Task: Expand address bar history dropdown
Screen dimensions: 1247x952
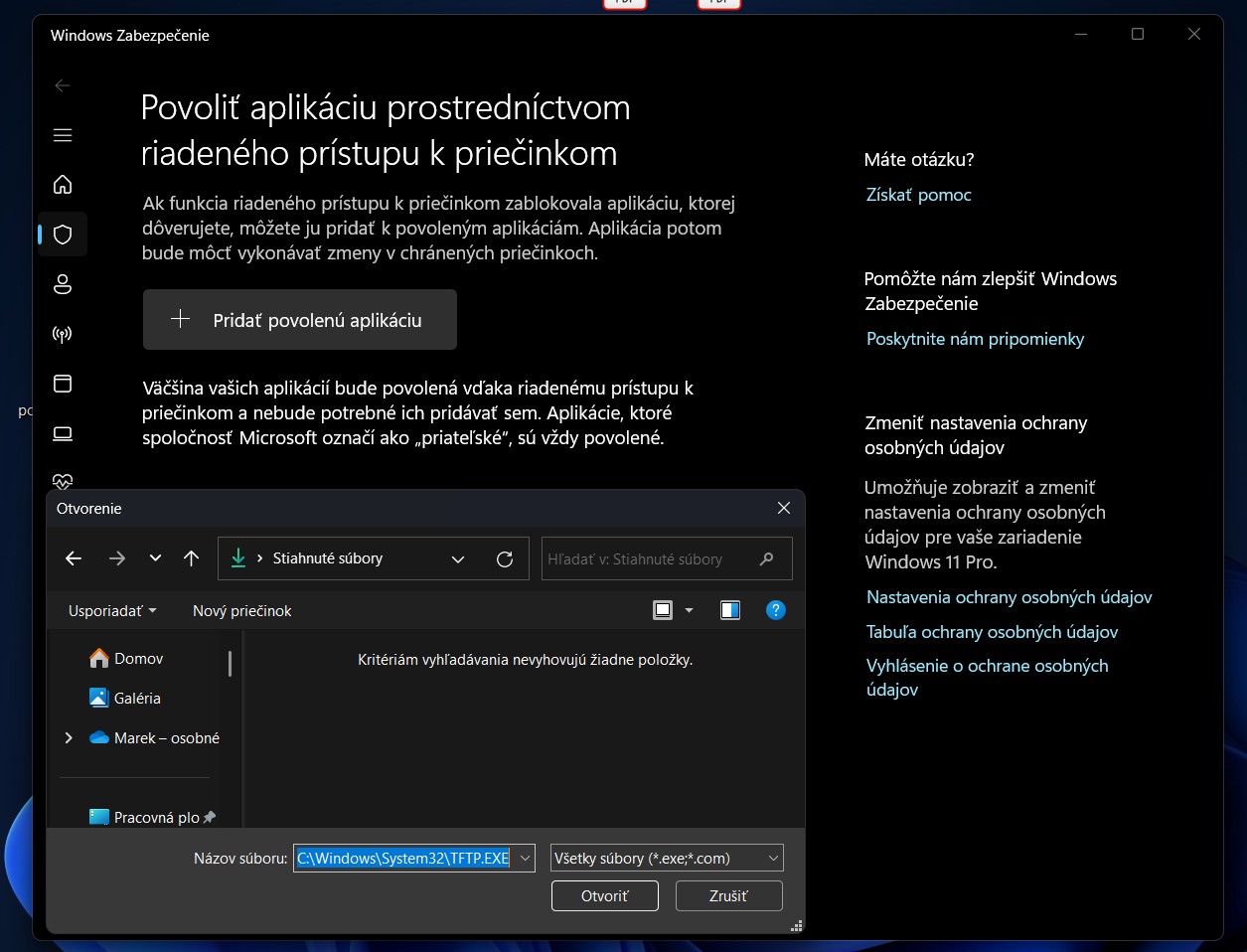Action: [x=458, y=559]
